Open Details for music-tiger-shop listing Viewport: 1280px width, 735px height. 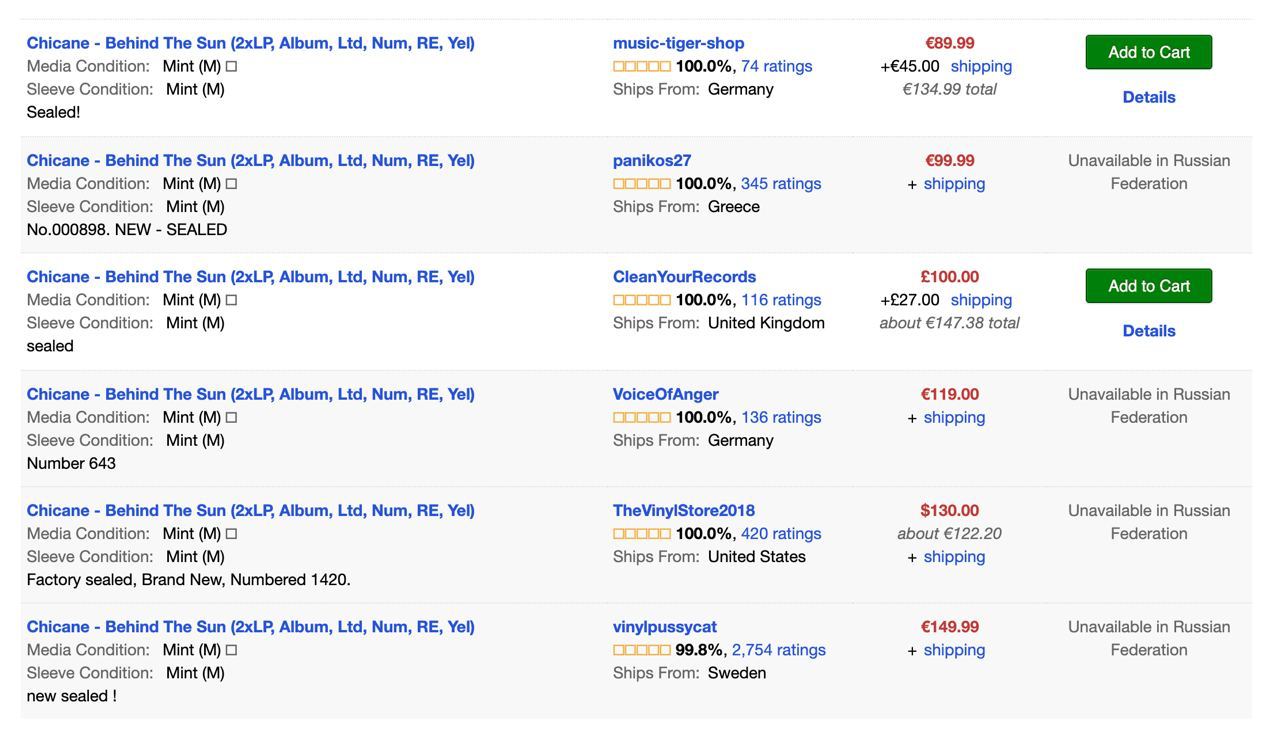[1149, 97]
